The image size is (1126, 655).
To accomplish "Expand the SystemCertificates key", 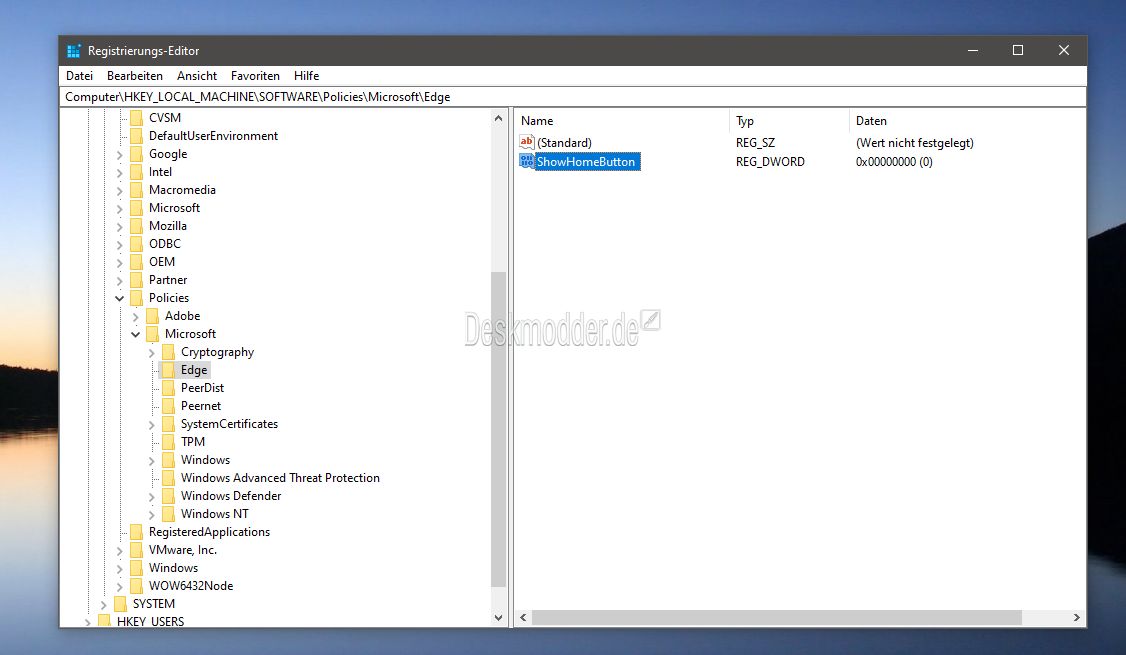I will click(152, 424).
